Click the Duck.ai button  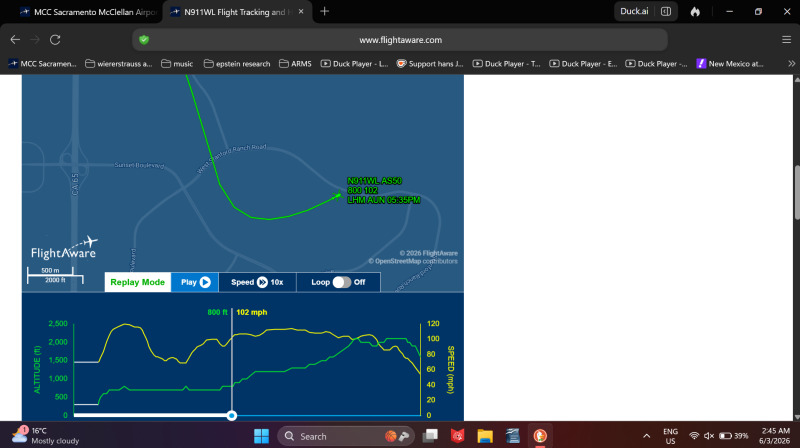634,11
